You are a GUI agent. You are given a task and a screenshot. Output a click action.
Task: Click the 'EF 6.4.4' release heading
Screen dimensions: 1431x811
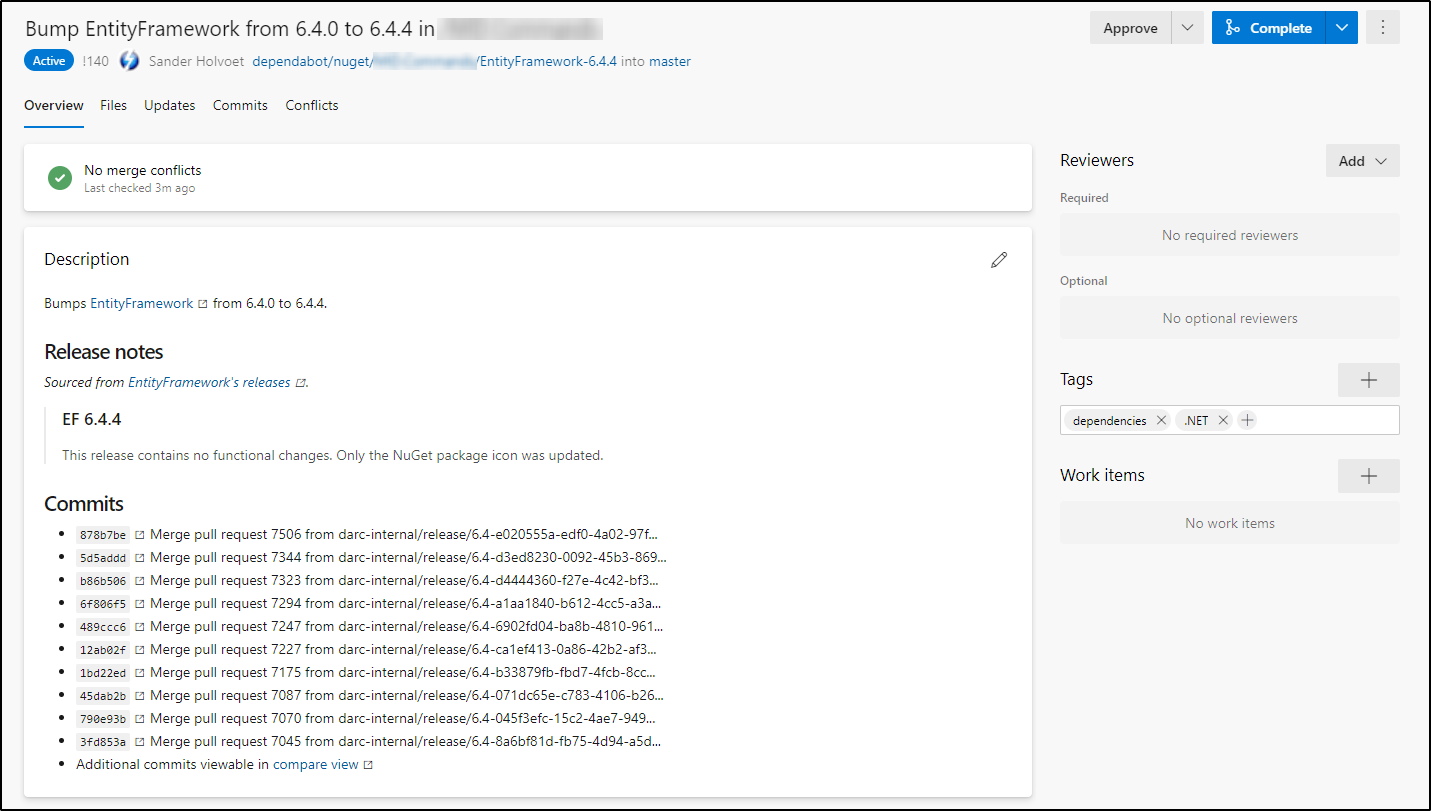(92, 419)
